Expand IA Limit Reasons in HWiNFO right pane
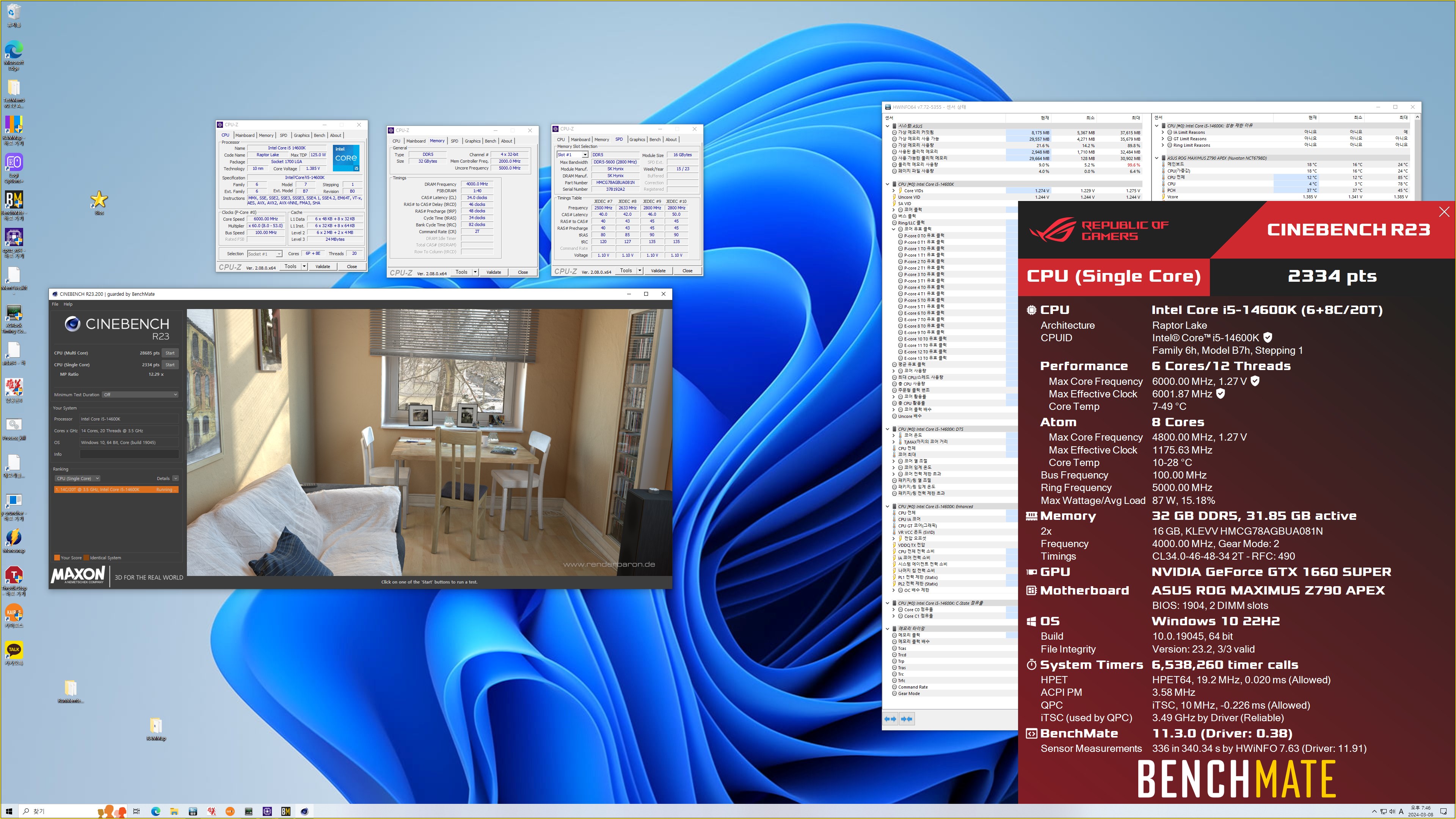This screenshot has height=819, width=1456. tap(1163, 132)
